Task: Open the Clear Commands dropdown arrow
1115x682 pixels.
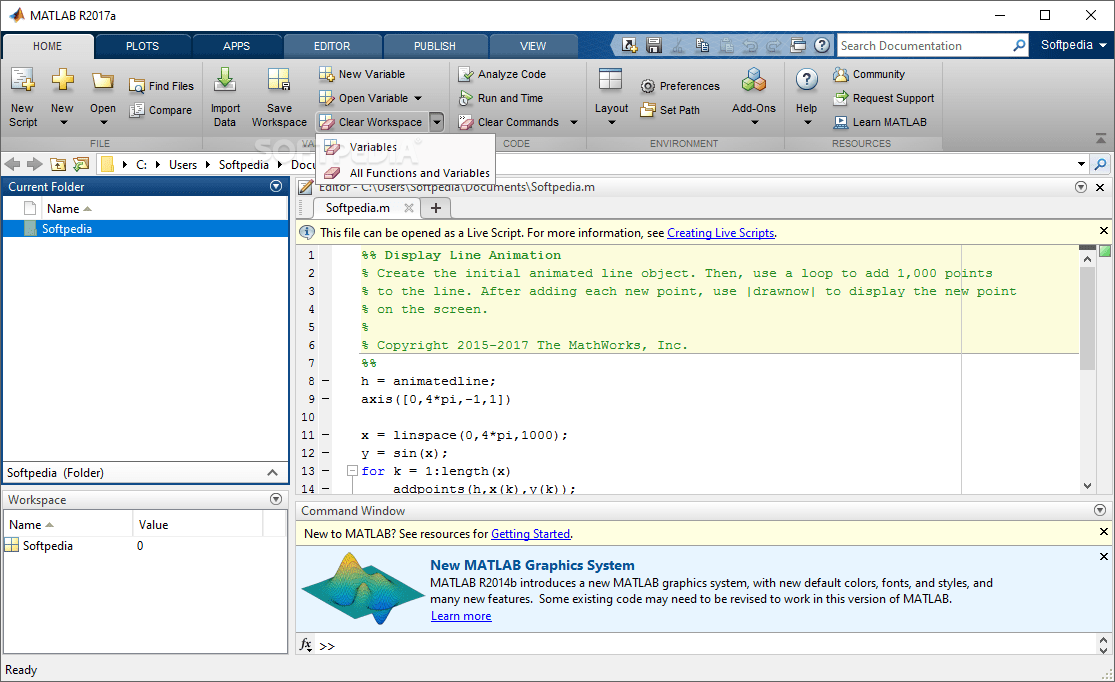Action: click(x=574, y=122)
